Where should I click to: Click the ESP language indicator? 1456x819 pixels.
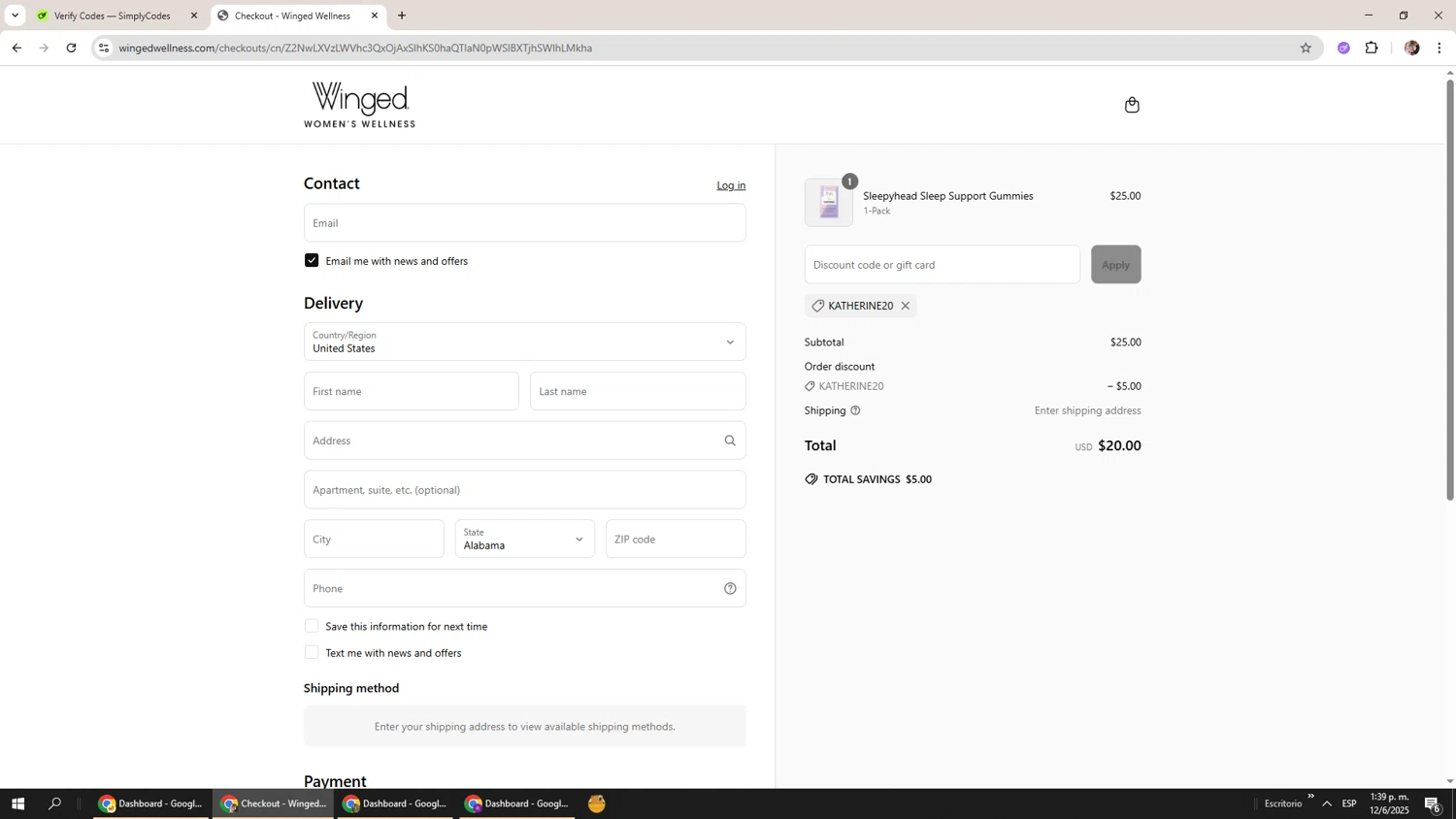[x=1349, y=803]
